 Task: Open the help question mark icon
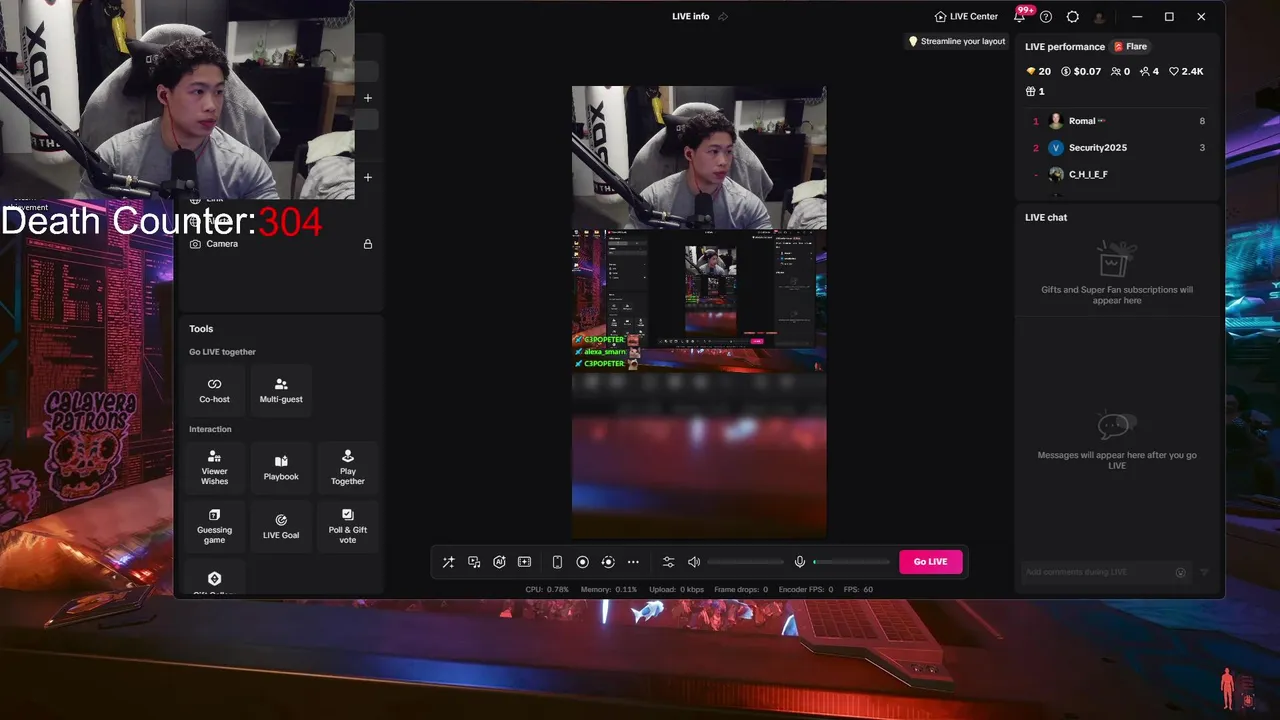1046,17
